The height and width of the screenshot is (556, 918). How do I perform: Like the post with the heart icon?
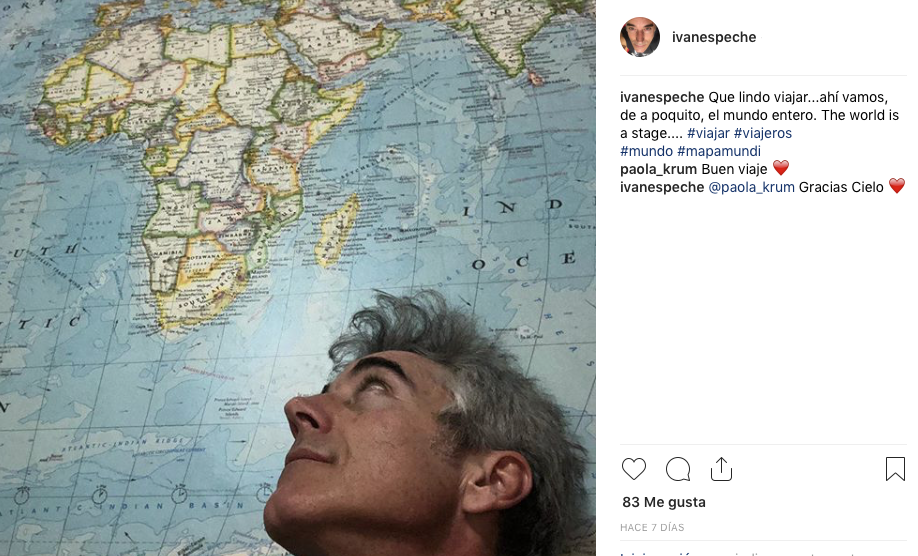click(x=633, y=469)
